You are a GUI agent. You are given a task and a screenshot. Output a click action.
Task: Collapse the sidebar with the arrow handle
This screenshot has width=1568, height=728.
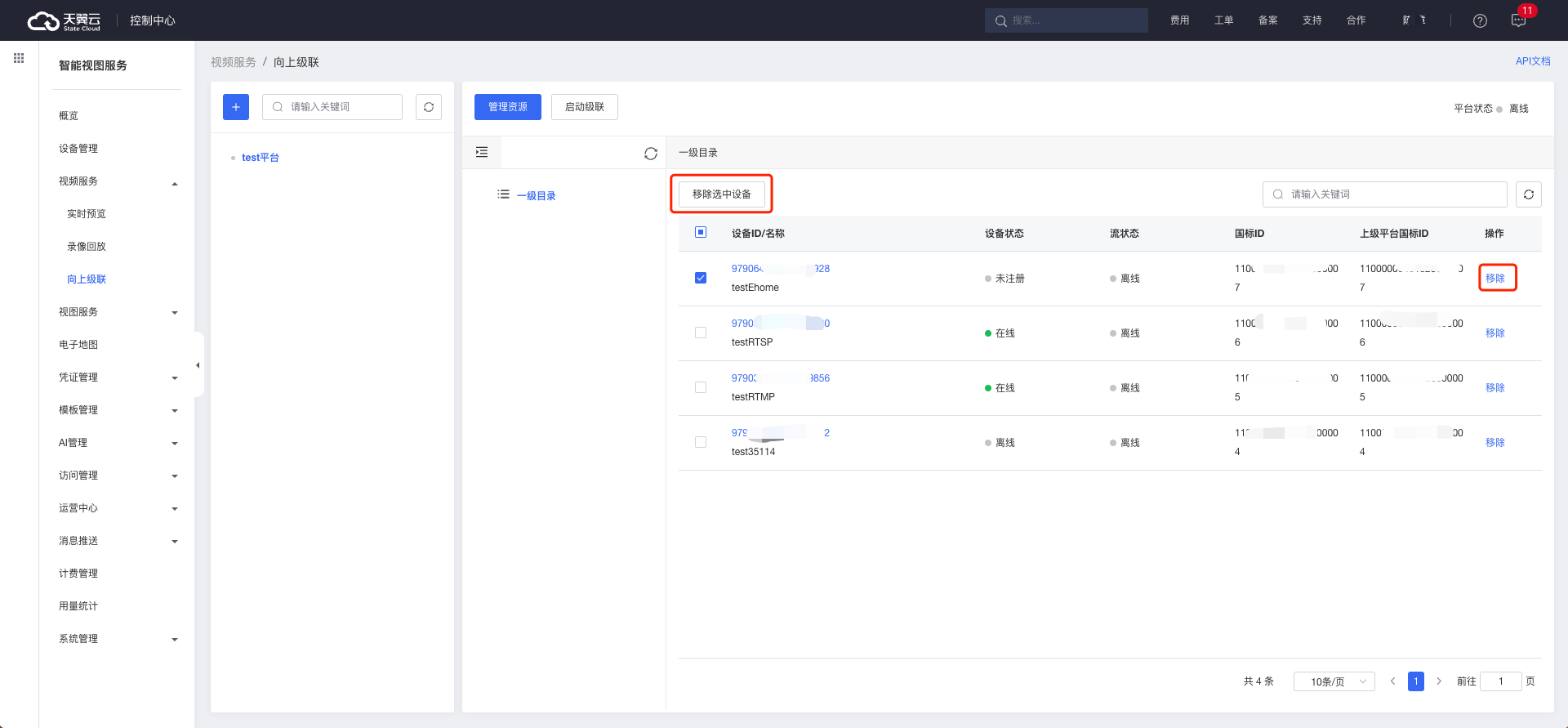tap(198, 365)
